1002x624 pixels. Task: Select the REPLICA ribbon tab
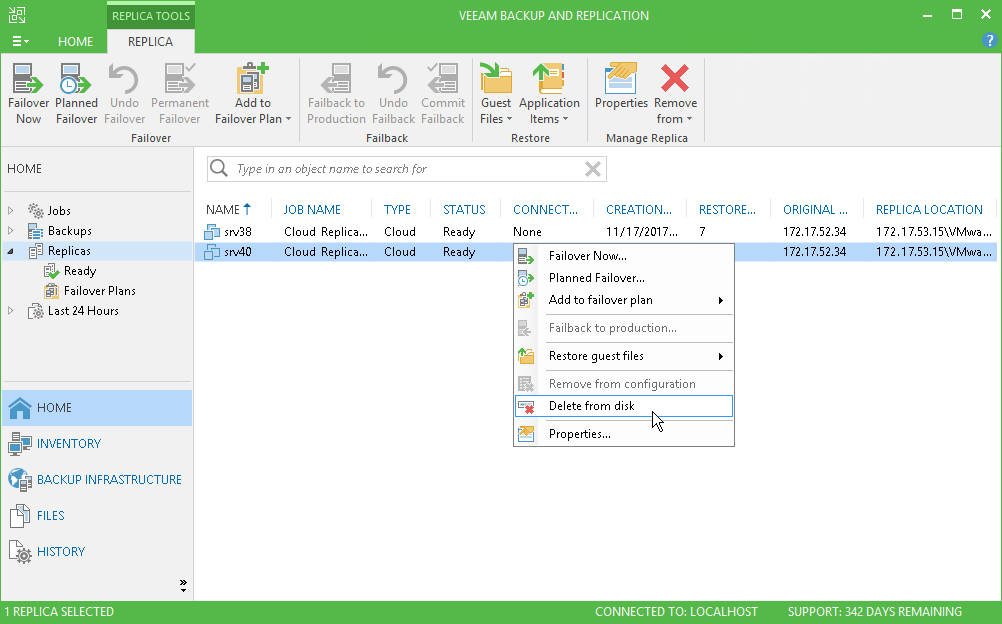pos(150,42)
